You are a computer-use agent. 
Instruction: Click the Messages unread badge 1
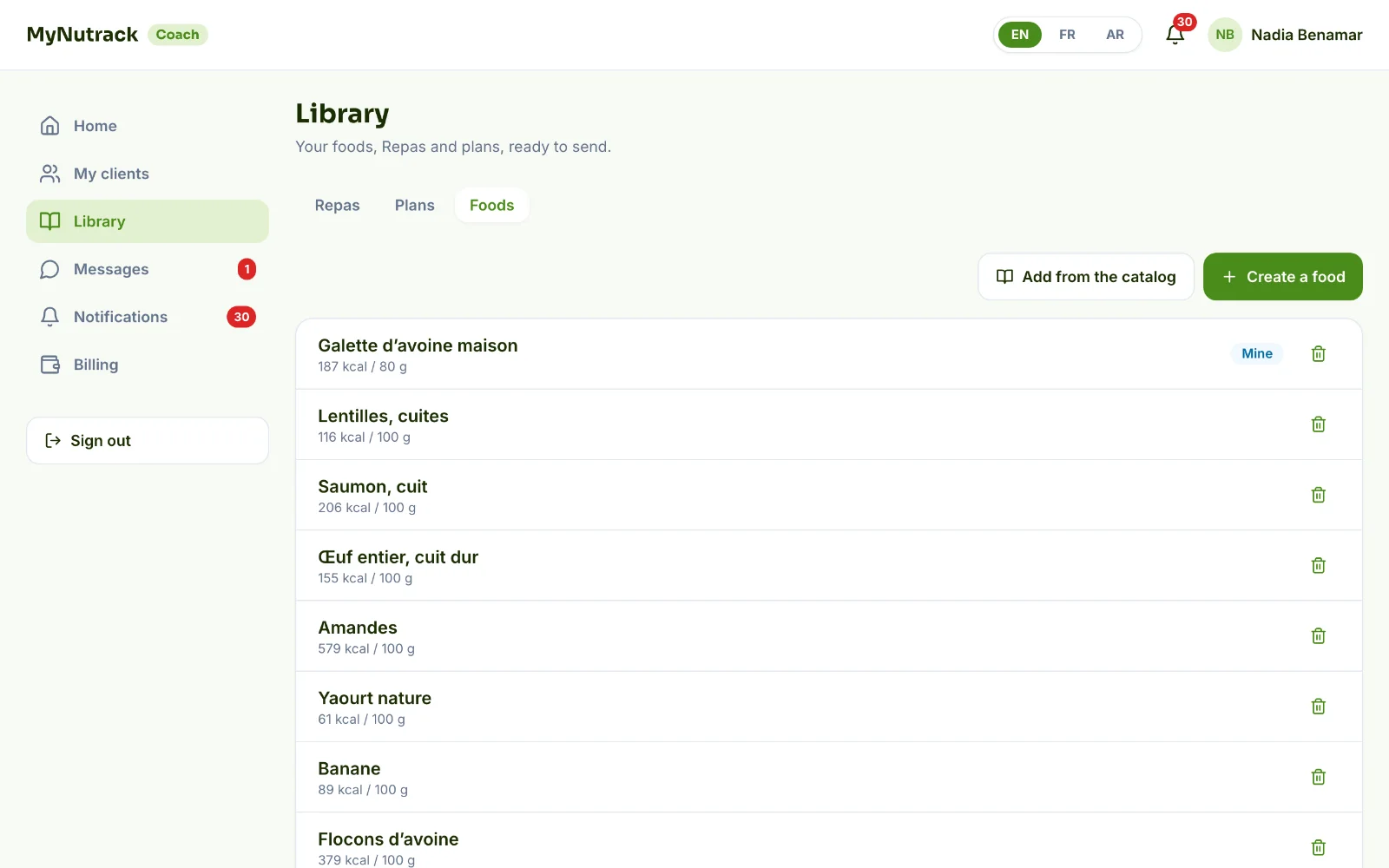[247, 269]
